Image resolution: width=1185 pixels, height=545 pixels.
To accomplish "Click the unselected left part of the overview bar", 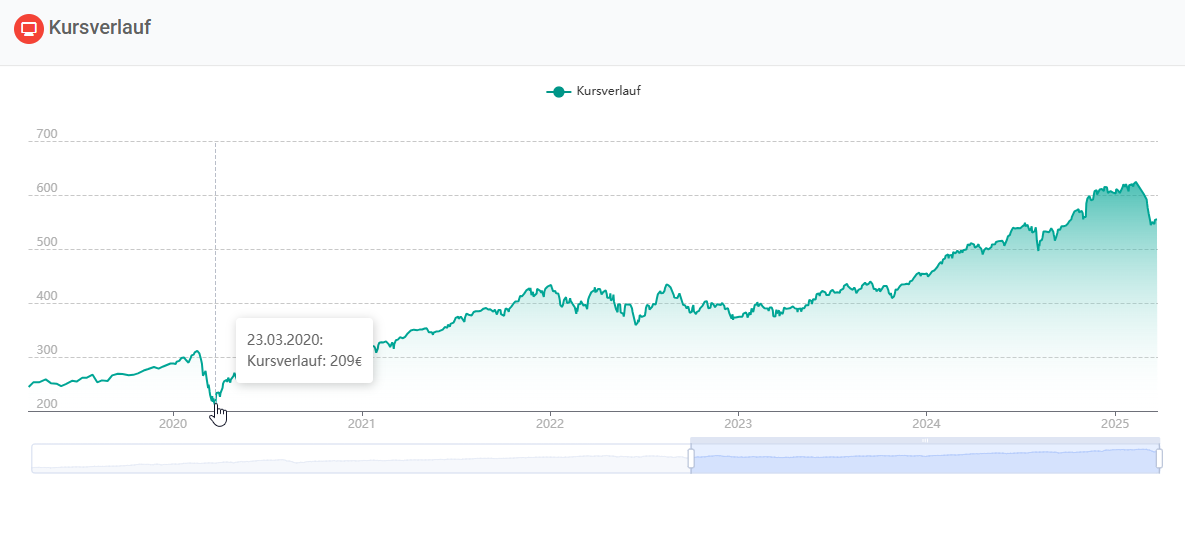I will (360, 459).
